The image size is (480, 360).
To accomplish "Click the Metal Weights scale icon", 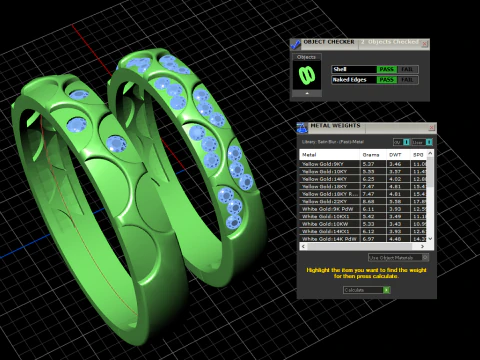I will [x=302, y=128].
